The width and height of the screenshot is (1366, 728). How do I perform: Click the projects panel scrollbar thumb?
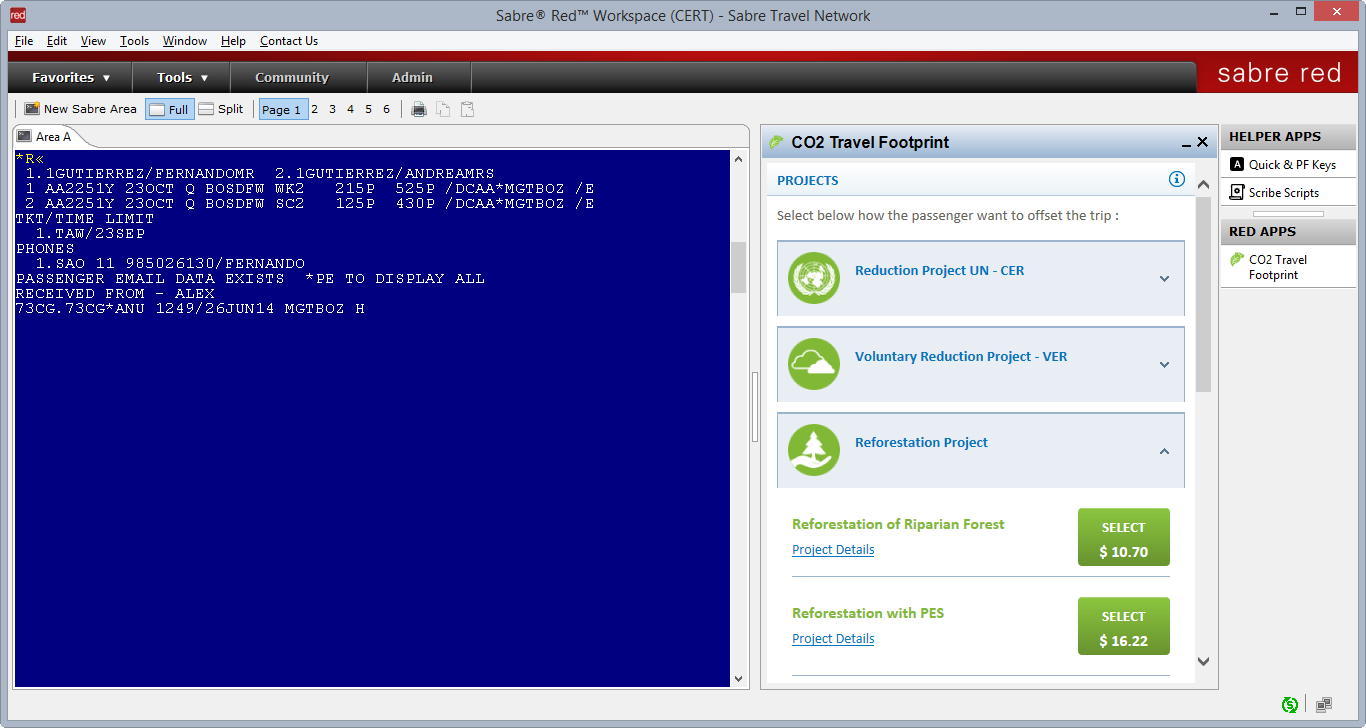pyautogui.click(x=1203, y=295)
